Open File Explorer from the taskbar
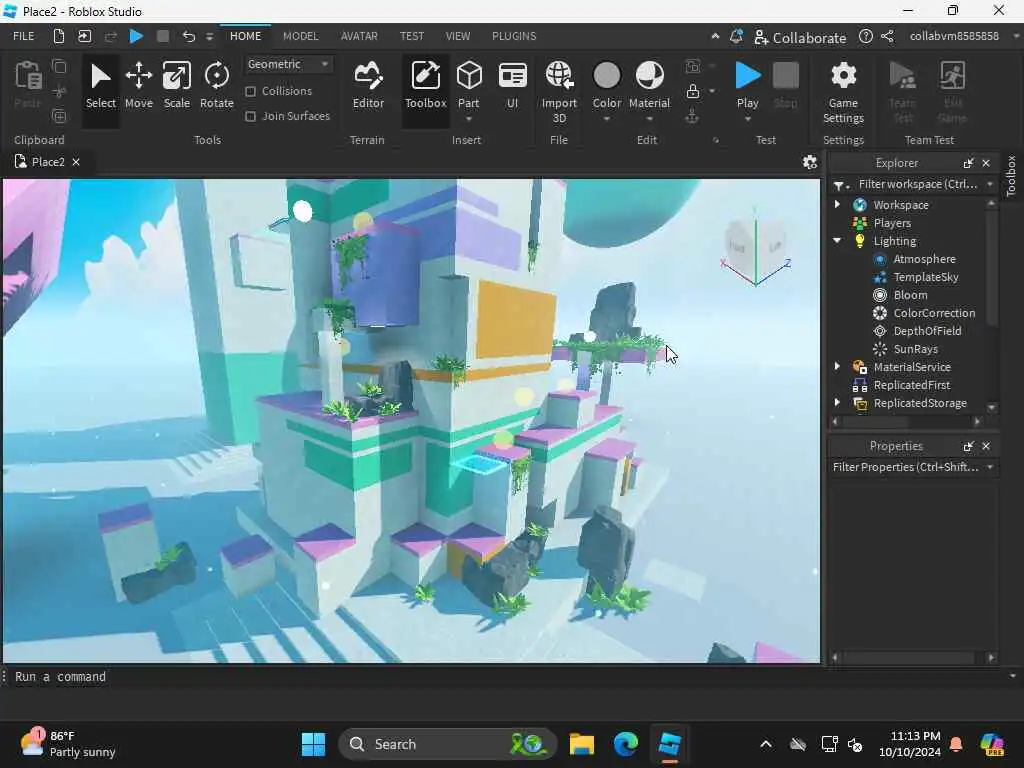Screen dimensions: 1024x768 [x=581, y=744]
